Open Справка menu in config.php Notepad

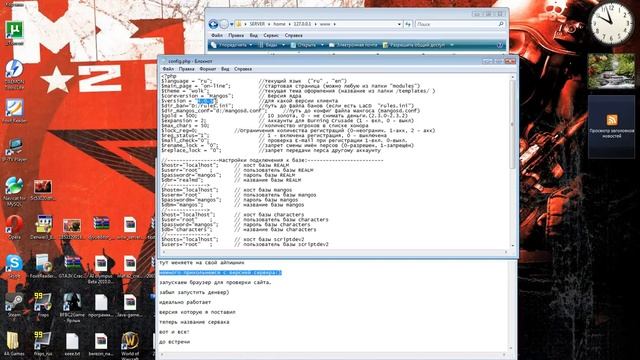tap(243, 69)
